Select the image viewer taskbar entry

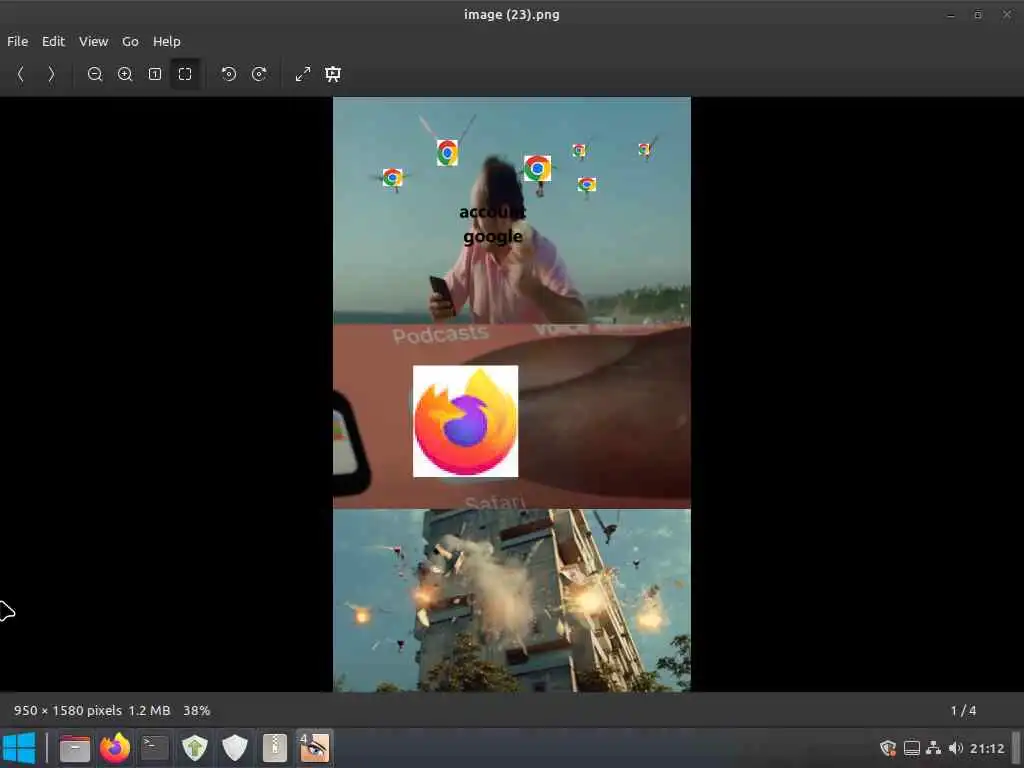315,748
